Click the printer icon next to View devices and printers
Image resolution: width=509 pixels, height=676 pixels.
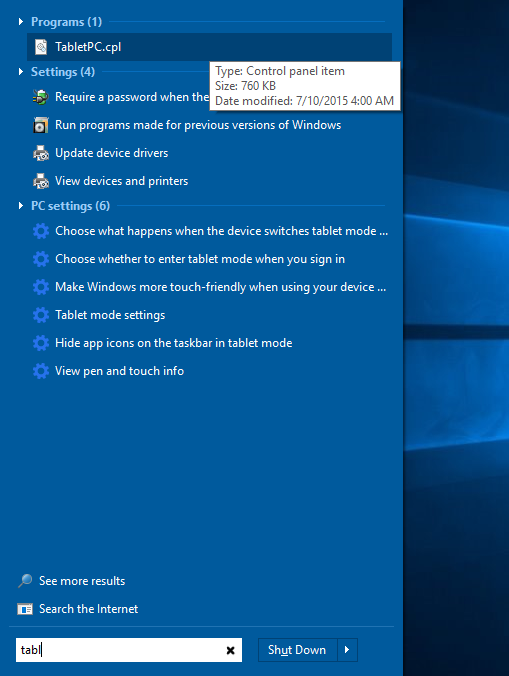point(41,181)
